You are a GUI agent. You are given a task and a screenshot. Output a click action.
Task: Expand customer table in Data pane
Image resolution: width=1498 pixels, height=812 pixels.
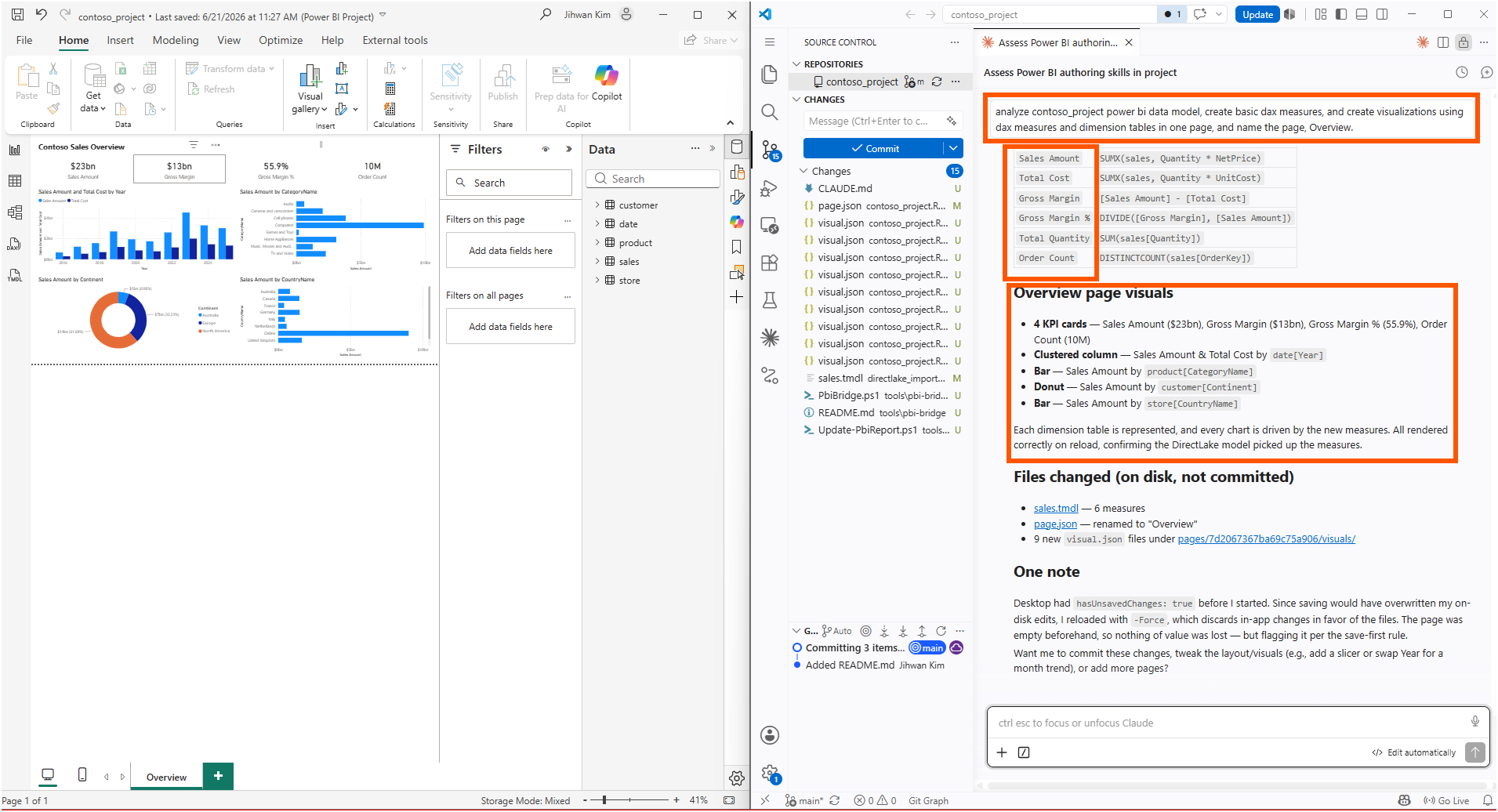[597, 205]
